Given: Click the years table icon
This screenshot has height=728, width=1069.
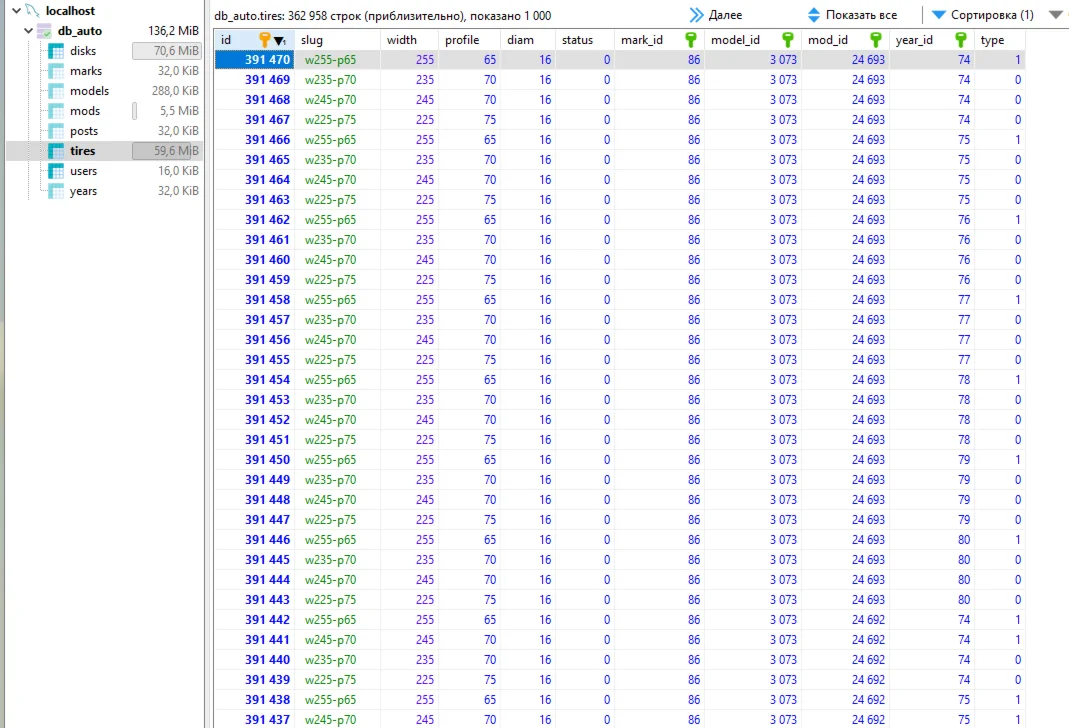Looking at the screenshot, I should (56, 191).
